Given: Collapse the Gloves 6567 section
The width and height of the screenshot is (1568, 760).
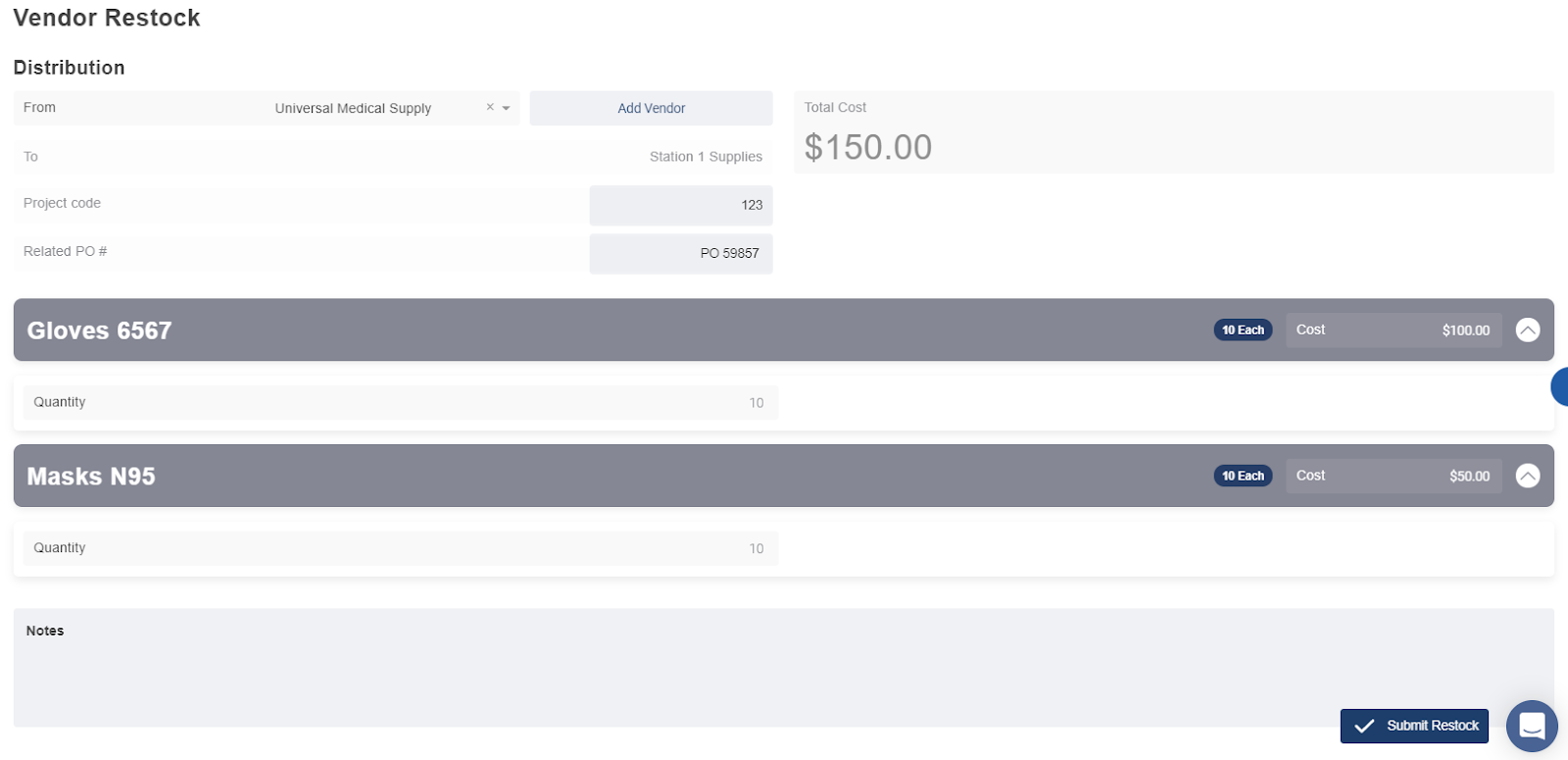Looking at the screenshot, I should 1527,330.
